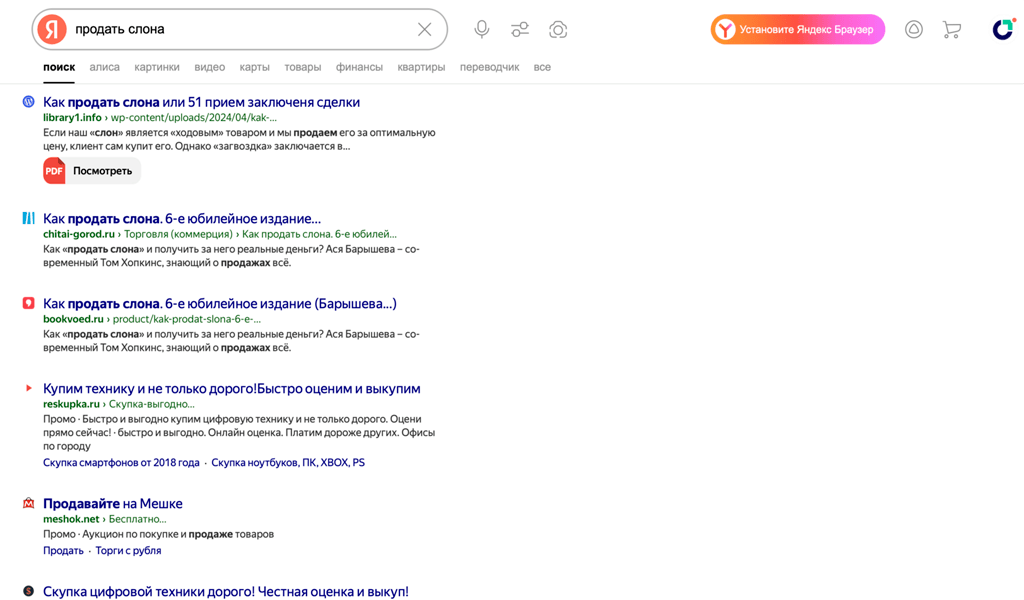This screenshot has width=1024, height=600.
Task: Click breadcrumb 'Как продать слона. 6-е юбилей...'
Action: pyautogui.click(x=319, y=234)
